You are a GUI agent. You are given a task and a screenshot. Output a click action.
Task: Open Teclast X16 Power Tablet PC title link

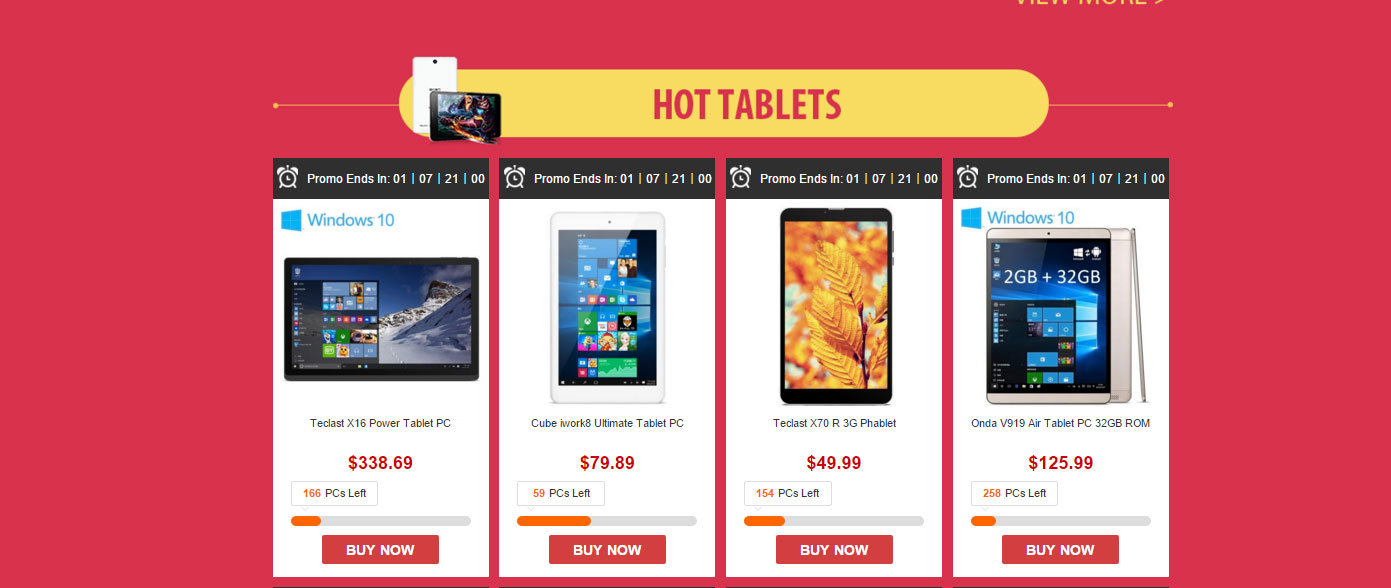click(x=381, y=423)
